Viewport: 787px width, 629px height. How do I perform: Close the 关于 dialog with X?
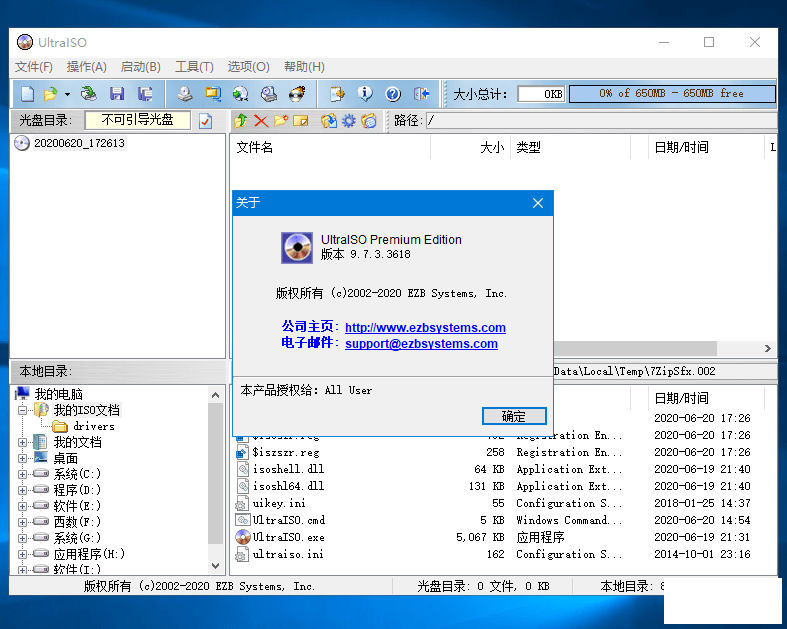coord(538,203)
